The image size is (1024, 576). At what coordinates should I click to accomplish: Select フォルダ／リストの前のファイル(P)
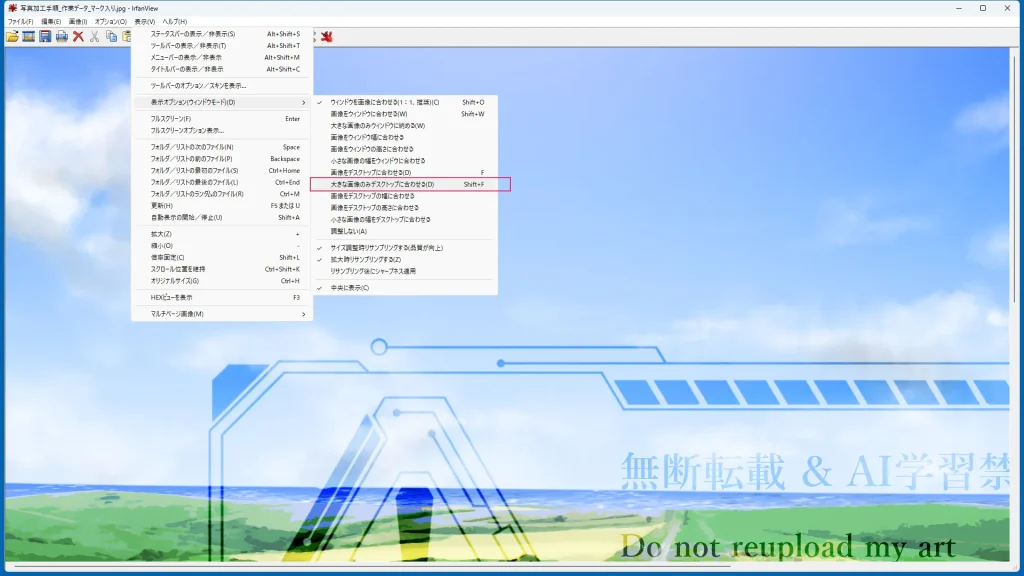click(222, 159)
